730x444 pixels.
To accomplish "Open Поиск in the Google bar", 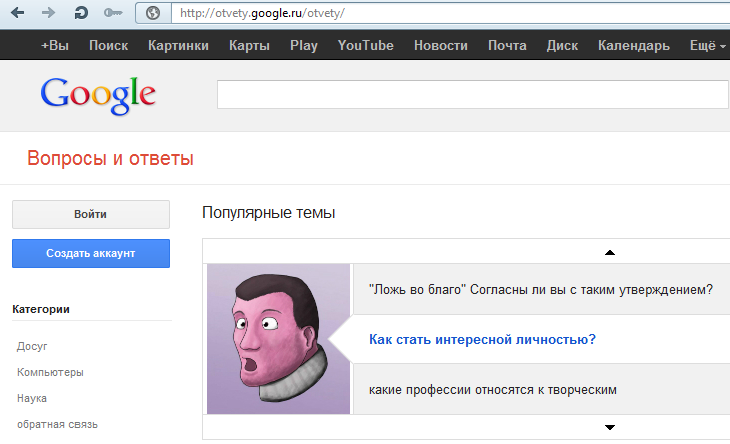I will pyautogui.click(x=108, y=46).
